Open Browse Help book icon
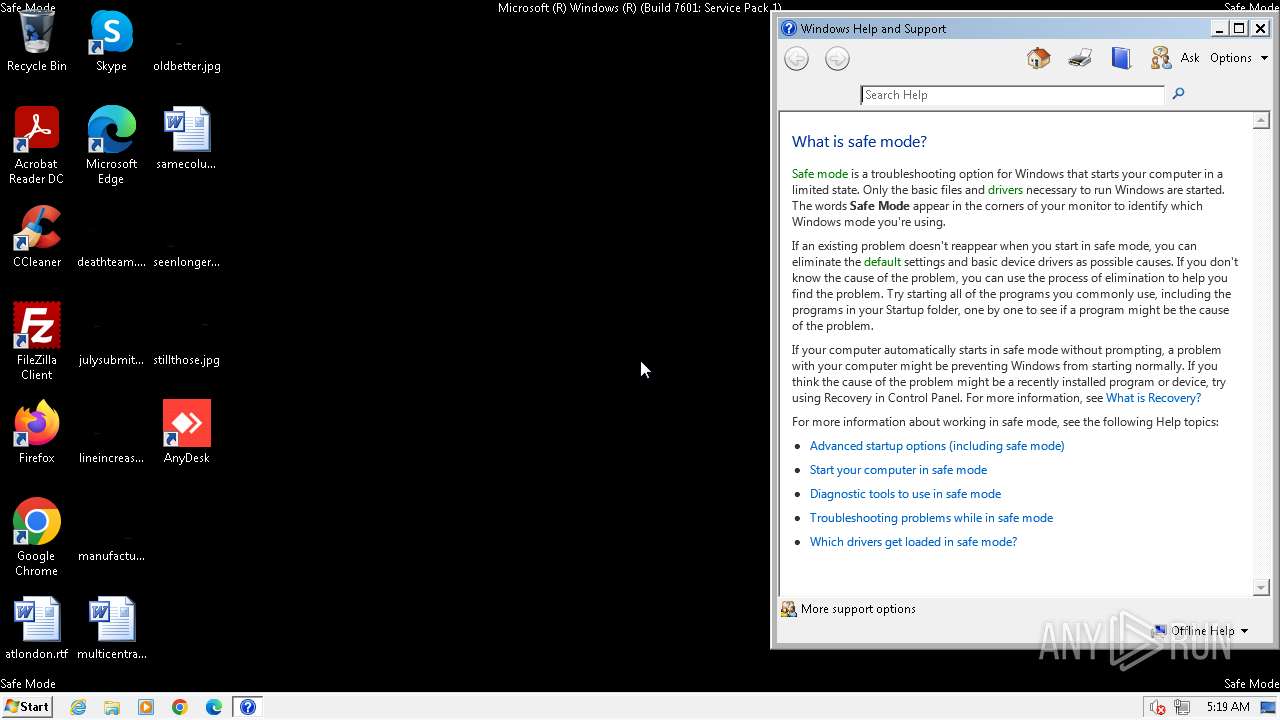Screen dimensions: 1280x720 1121,59
